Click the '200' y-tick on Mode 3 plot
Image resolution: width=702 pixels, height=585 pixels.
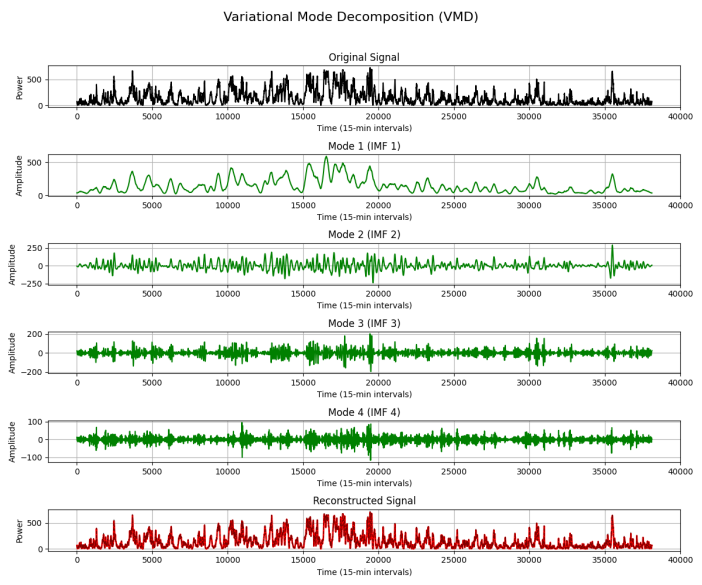coord(35,334)
